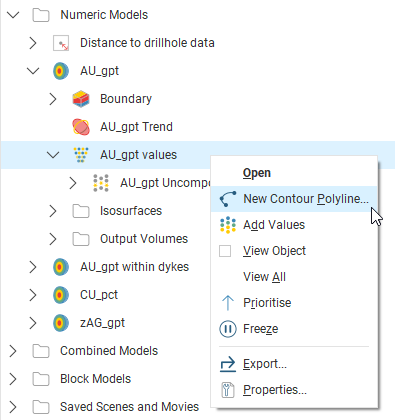The width and height of the screenshot is (395, 420).
Task: Click the Prioritise up-arrow icon
Action: pyautogui.click(x=228, y=303)
